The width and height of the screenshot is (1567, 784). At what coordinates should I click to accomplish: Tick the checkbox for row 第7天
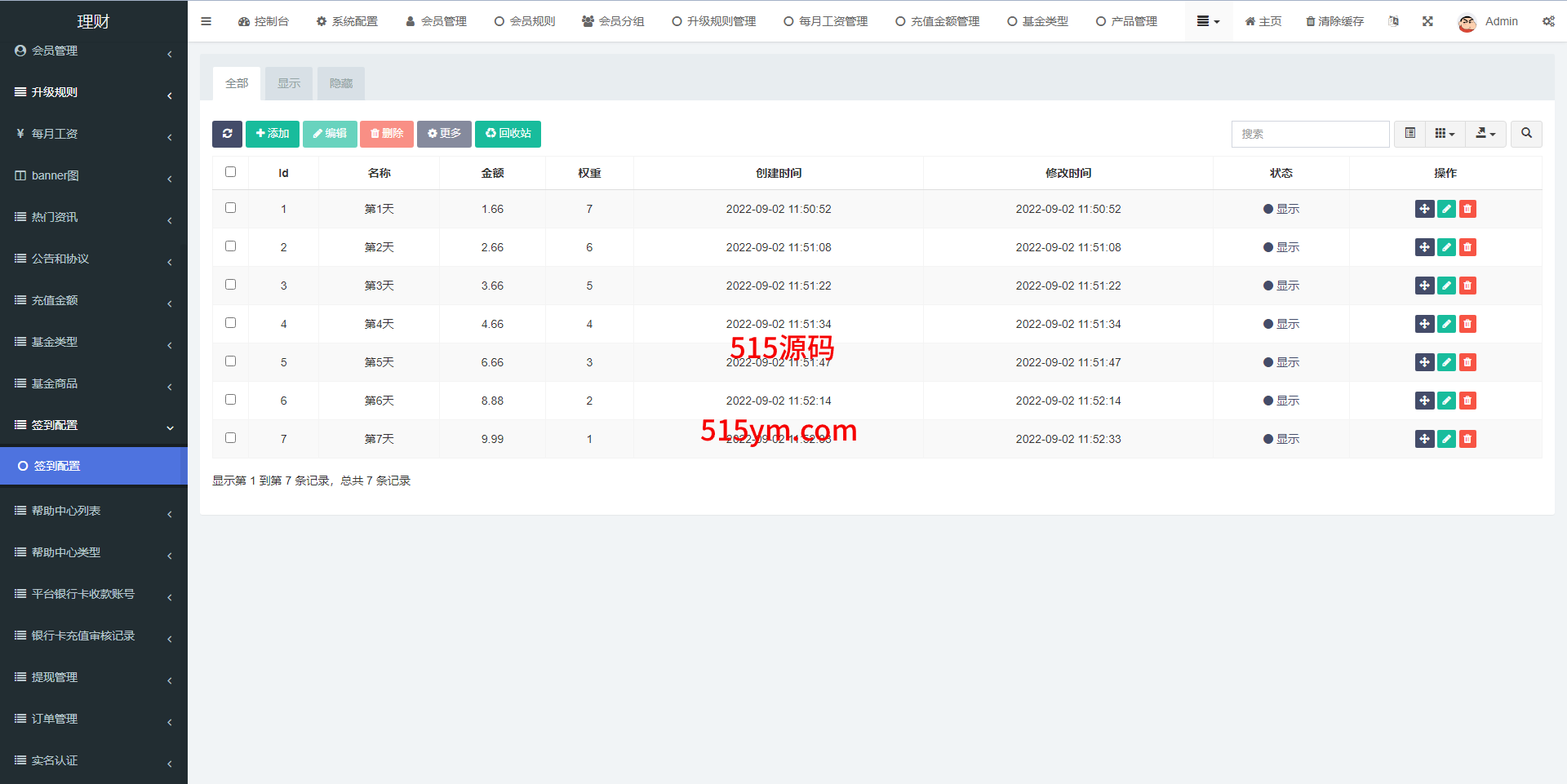click(230, 438)
